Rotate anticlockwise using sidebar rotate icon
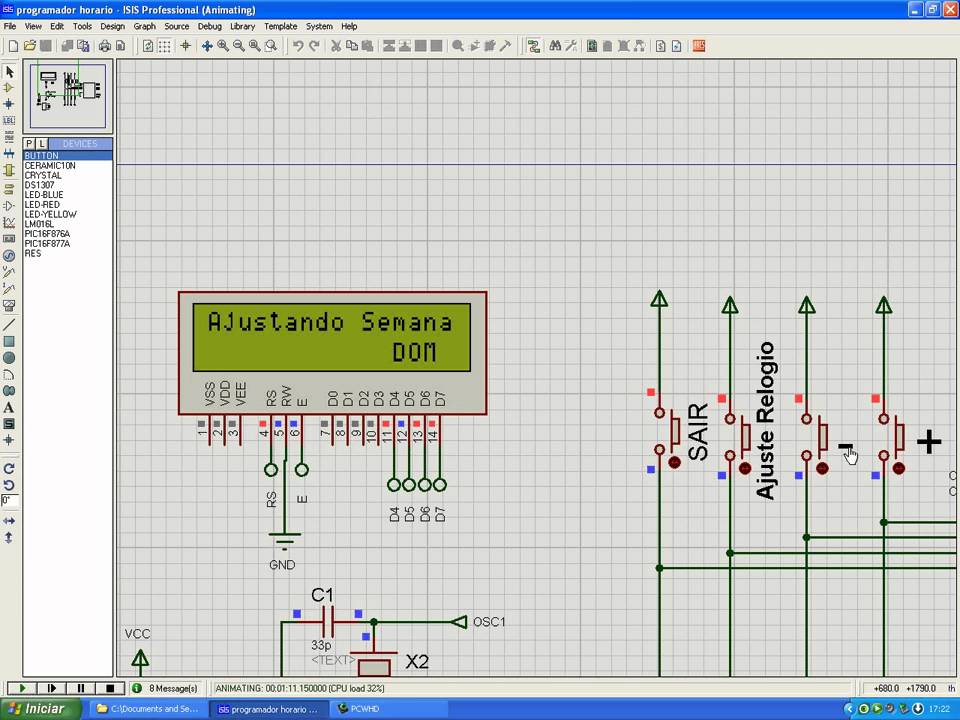Image resolution: width=960 pixels, height=720 pixels. click(x=9, y=485)
